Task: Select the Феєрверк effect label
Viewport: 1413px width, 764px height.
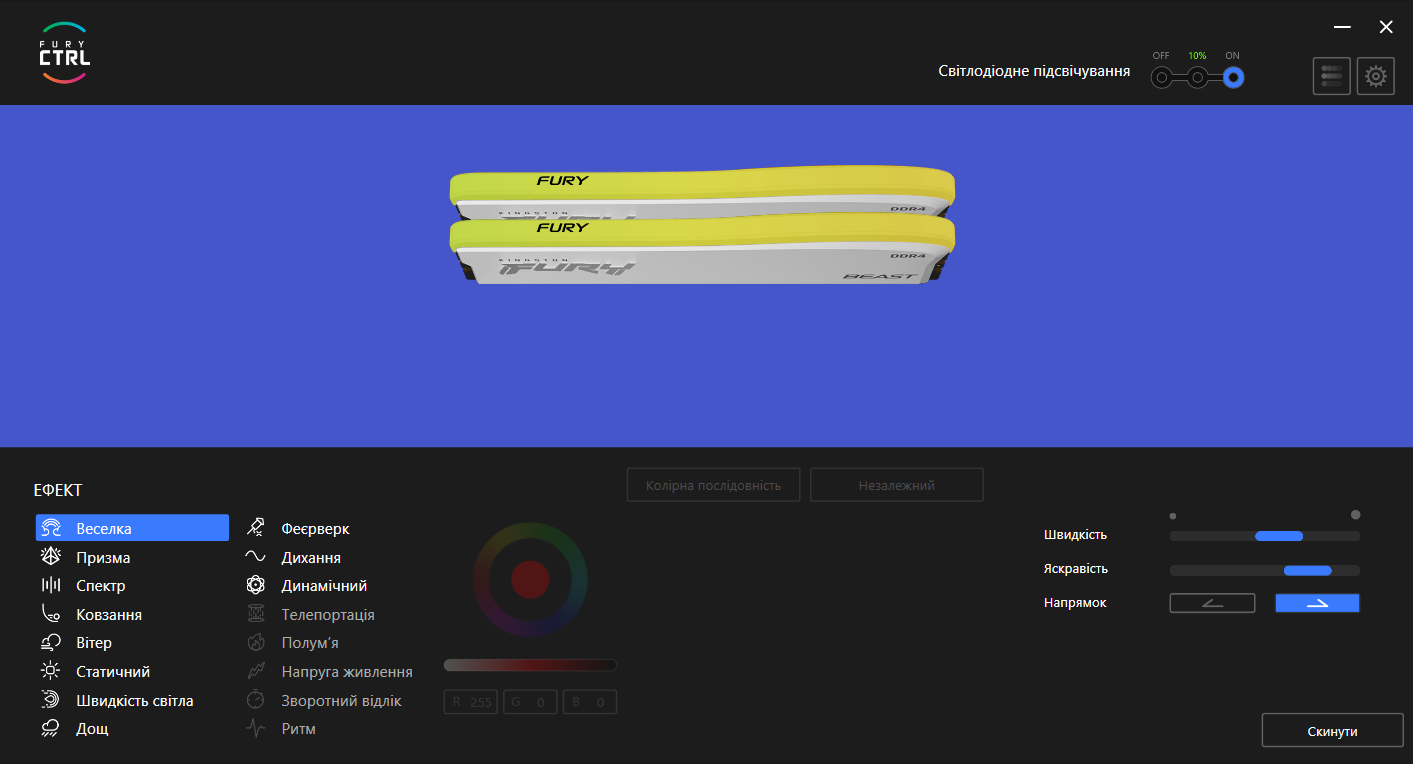Action: coord(315,528)
